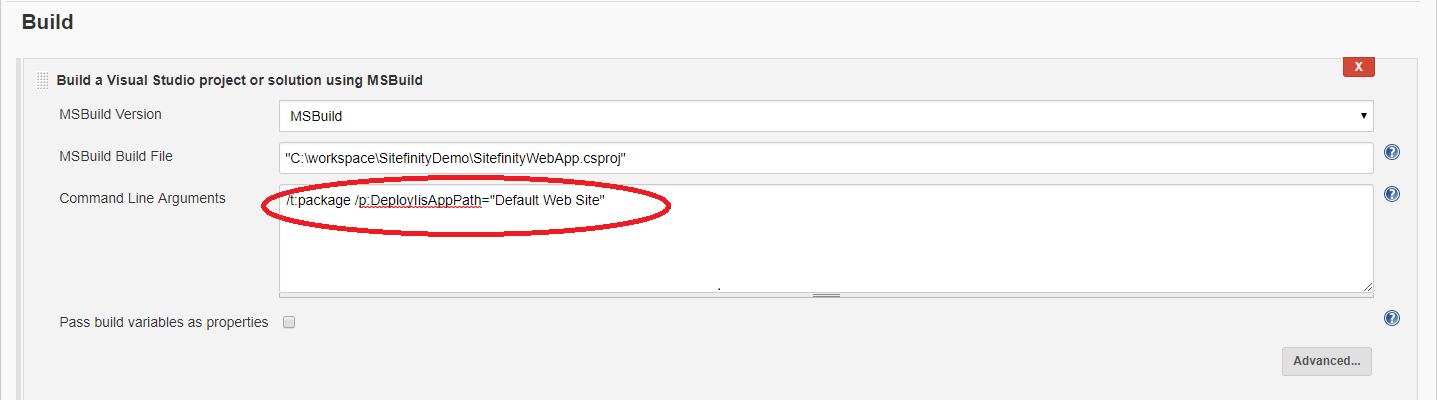Show help for MSBuild Build File
Screen dimensions: 1437x400
pyautogui.click(x=1391, y=153)
